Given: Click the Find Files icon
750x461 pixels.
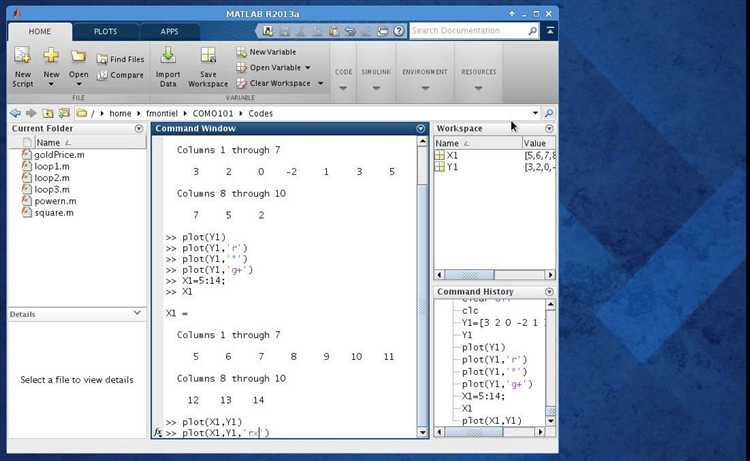Looking at the screenshot, I should (x=102, y=59).
